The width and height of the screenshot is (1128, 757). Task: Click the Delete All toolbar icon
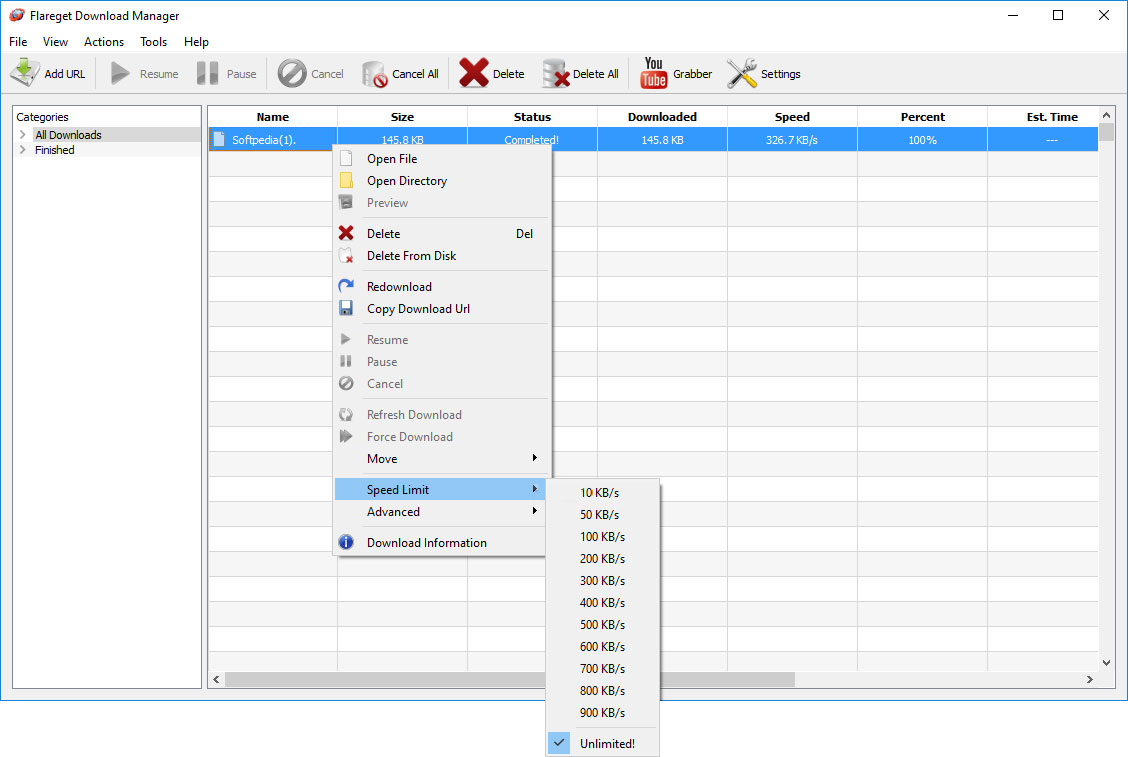[x=555, y=73]
